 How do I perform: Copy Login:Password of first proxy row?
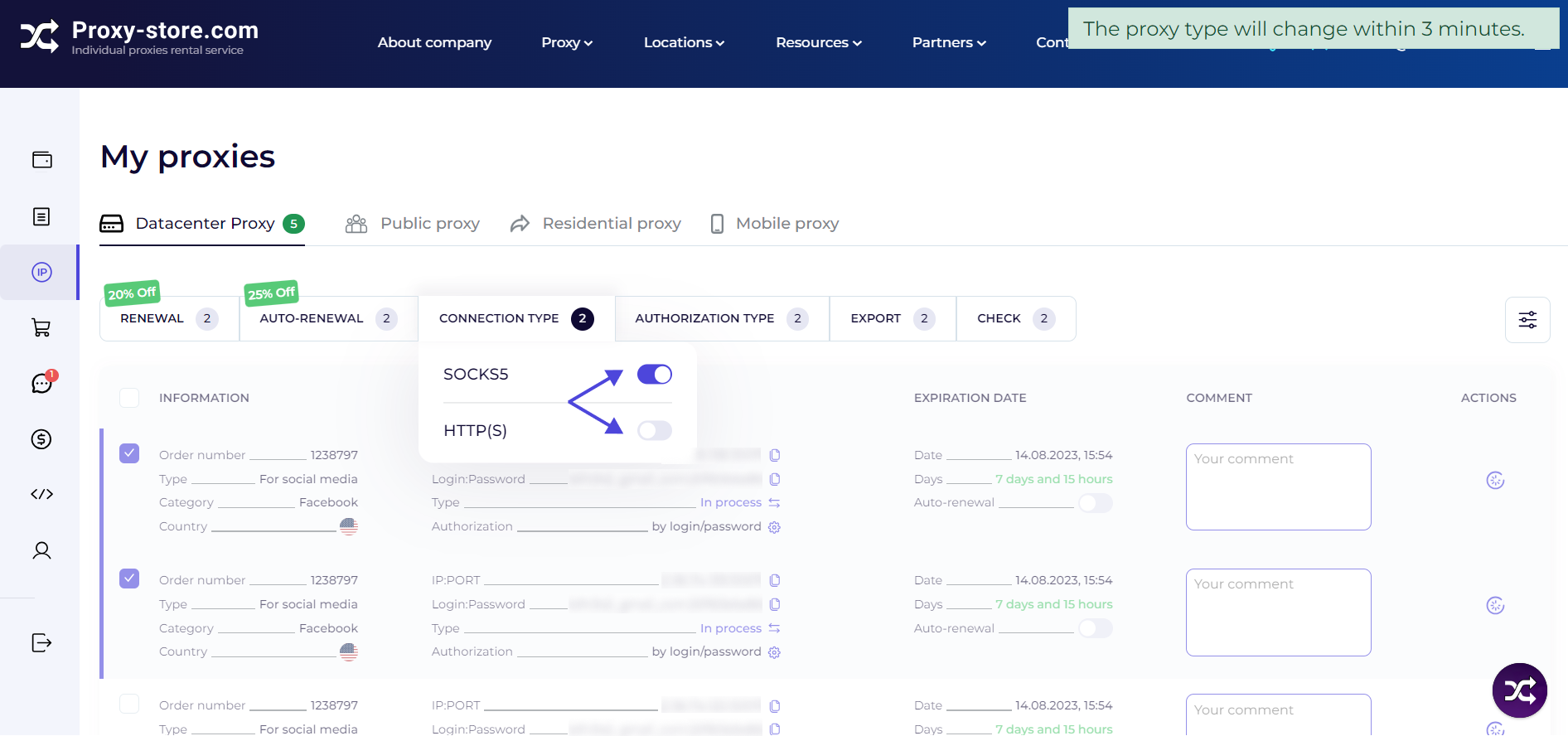coord(775,479)
